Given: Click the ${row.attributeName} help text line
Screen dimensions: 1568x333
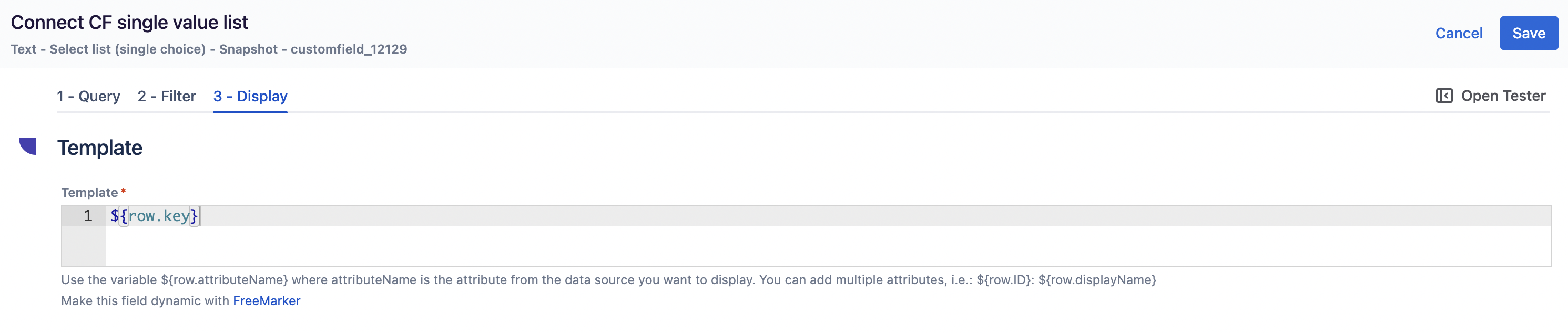Looking at the screenshot, I should point(609,280).
